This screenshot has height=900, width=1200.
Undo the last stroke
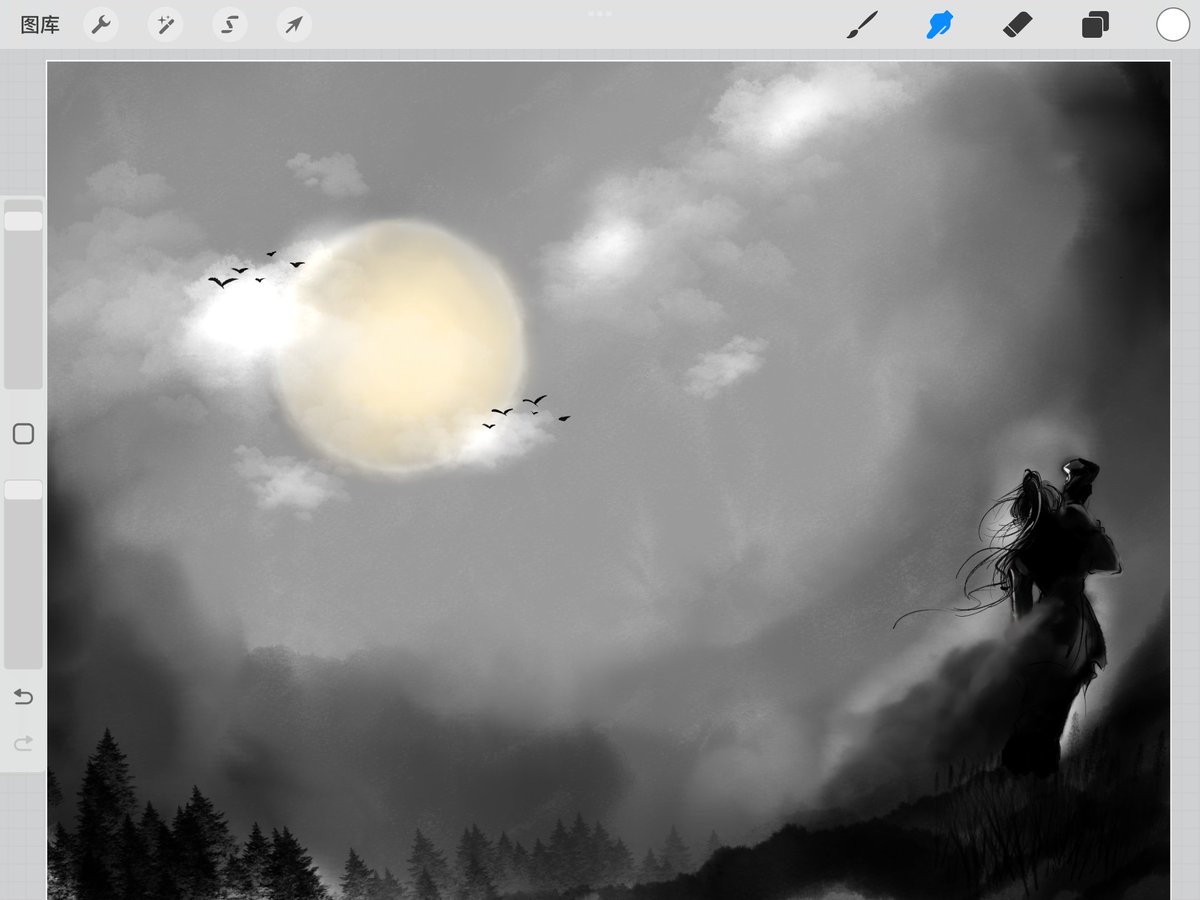point(23,697)
